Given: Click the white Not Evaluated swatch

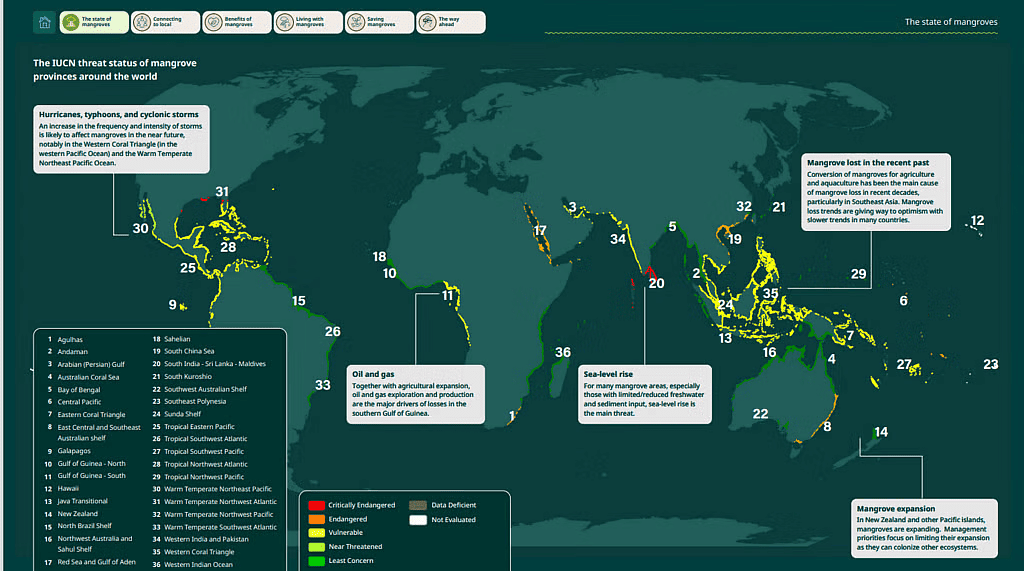Looking at the screenshot, I should coord(417,519).
